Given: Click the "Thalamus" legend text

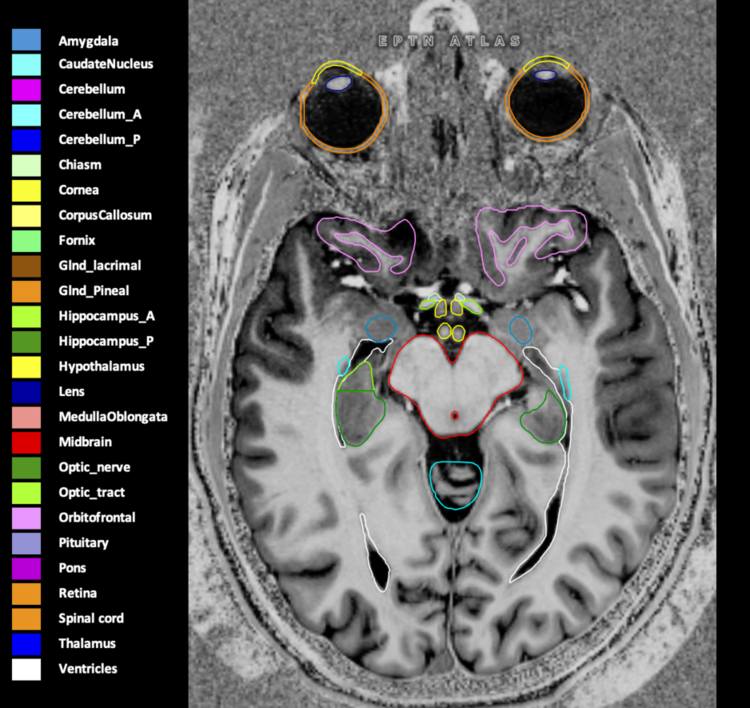Looking at the screenshot, I should click(x=87, y=644).
